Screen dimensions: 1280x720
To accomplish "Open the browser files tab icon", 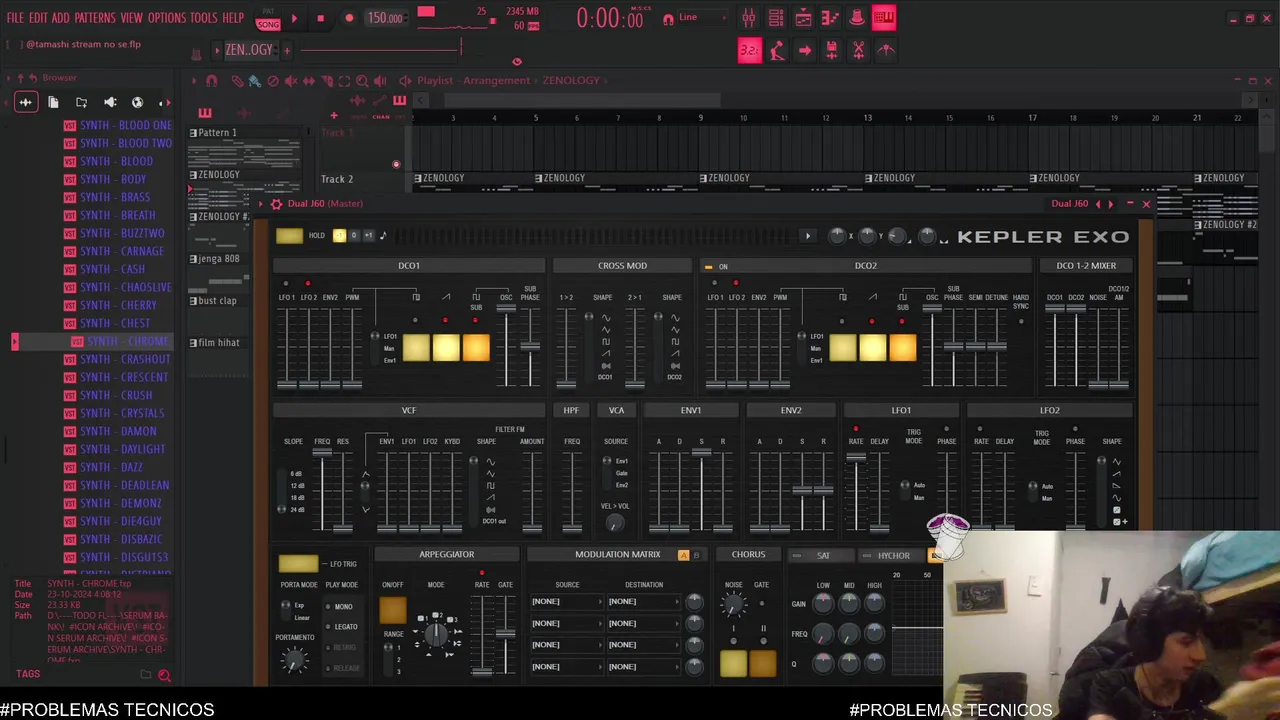I will [x=53, y=102].
